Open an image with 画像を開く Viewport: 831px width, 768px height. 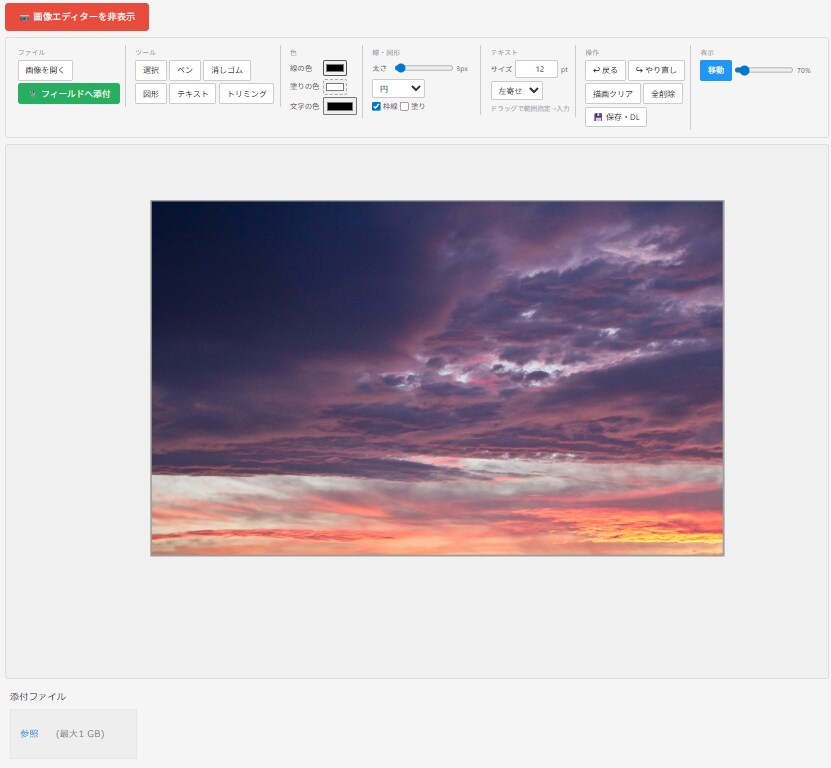pyautogui.click(x=45, y=70)
